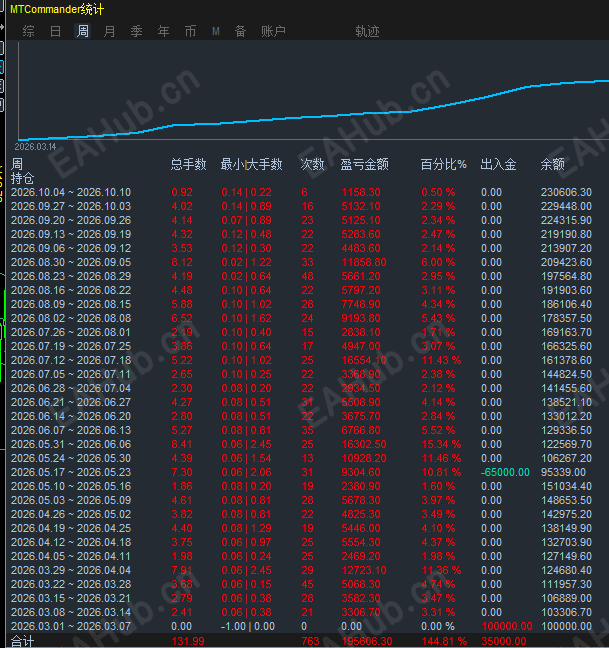The width and height of the screenshot is (609, 648).
Task: Click profit 11858.80 in the 盈亏金额 column
Action: tap(364, 262)
